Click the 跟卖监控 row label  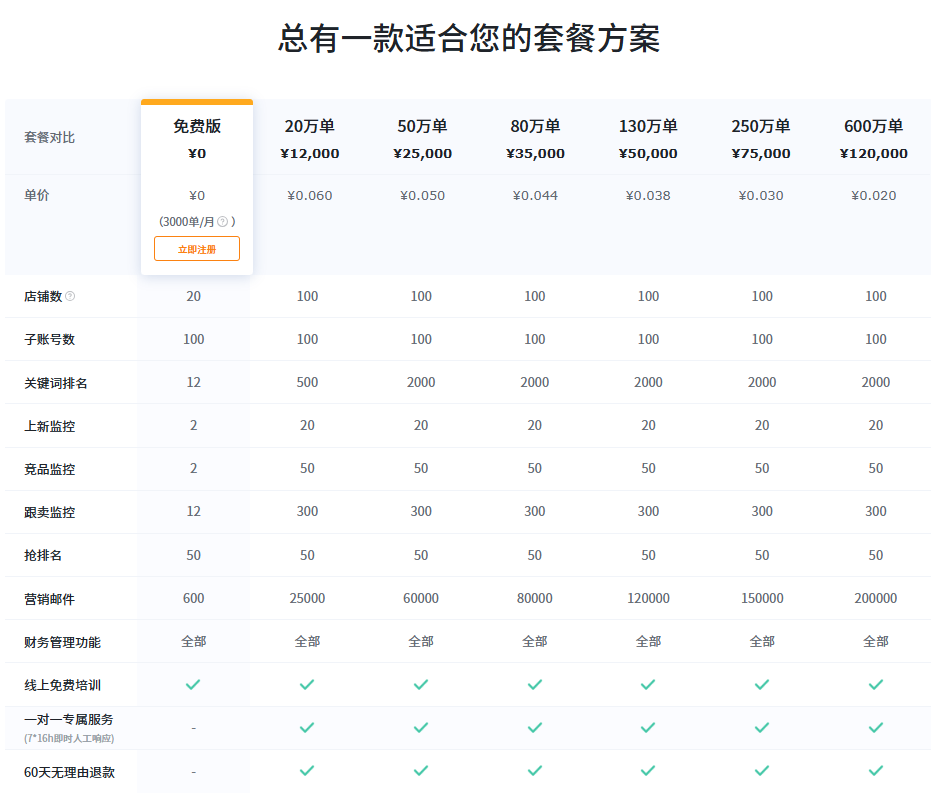point(49,512)
